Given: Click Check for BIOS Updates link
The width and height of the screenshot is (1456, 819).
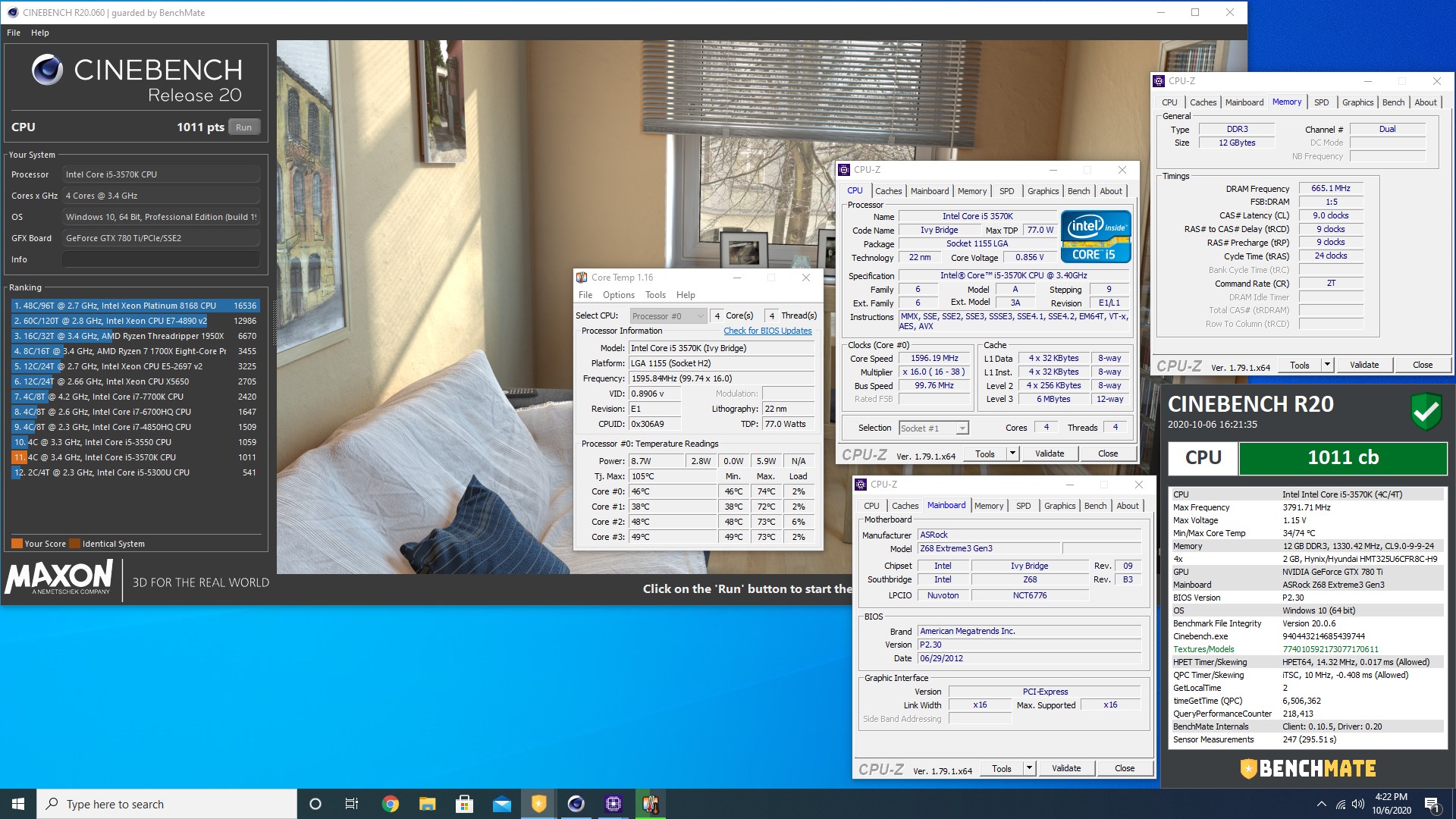Looking at the screenshot, I should click(767, 331).
